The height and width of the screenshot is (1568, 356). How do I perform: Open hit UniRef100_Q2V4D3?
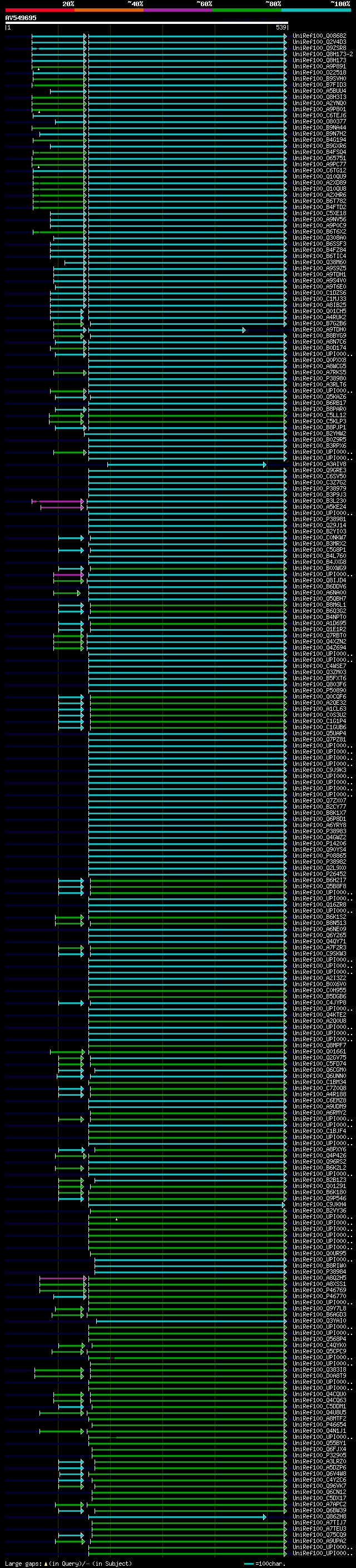[319, 42]
